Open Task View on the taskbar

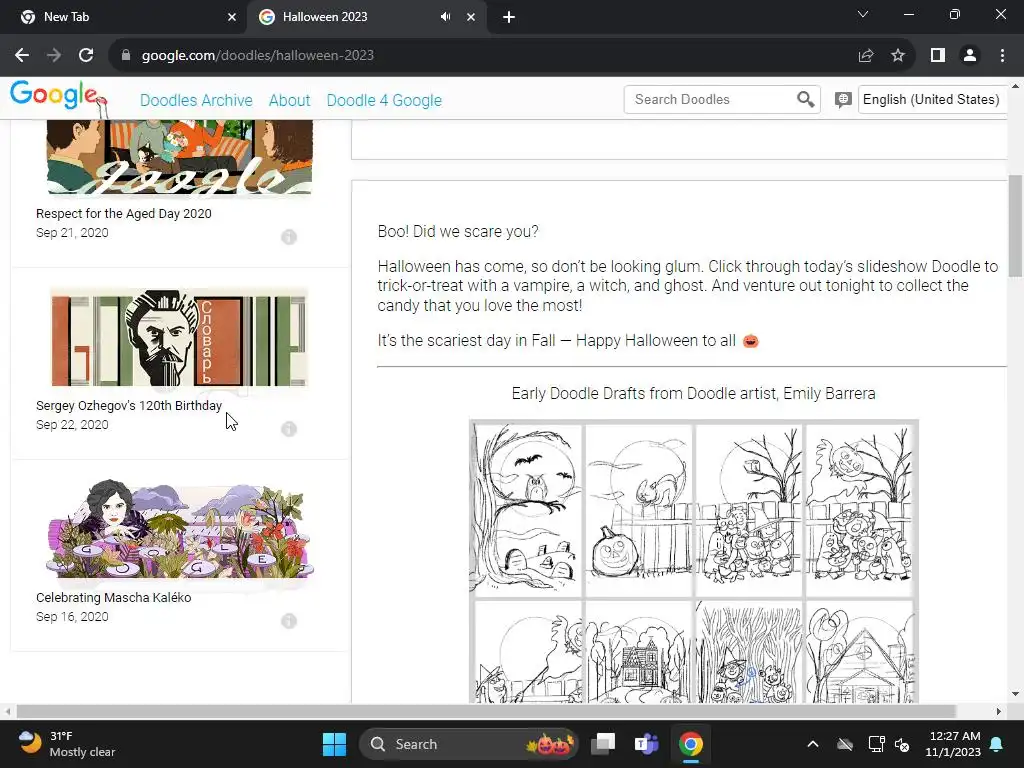(603, 744)
